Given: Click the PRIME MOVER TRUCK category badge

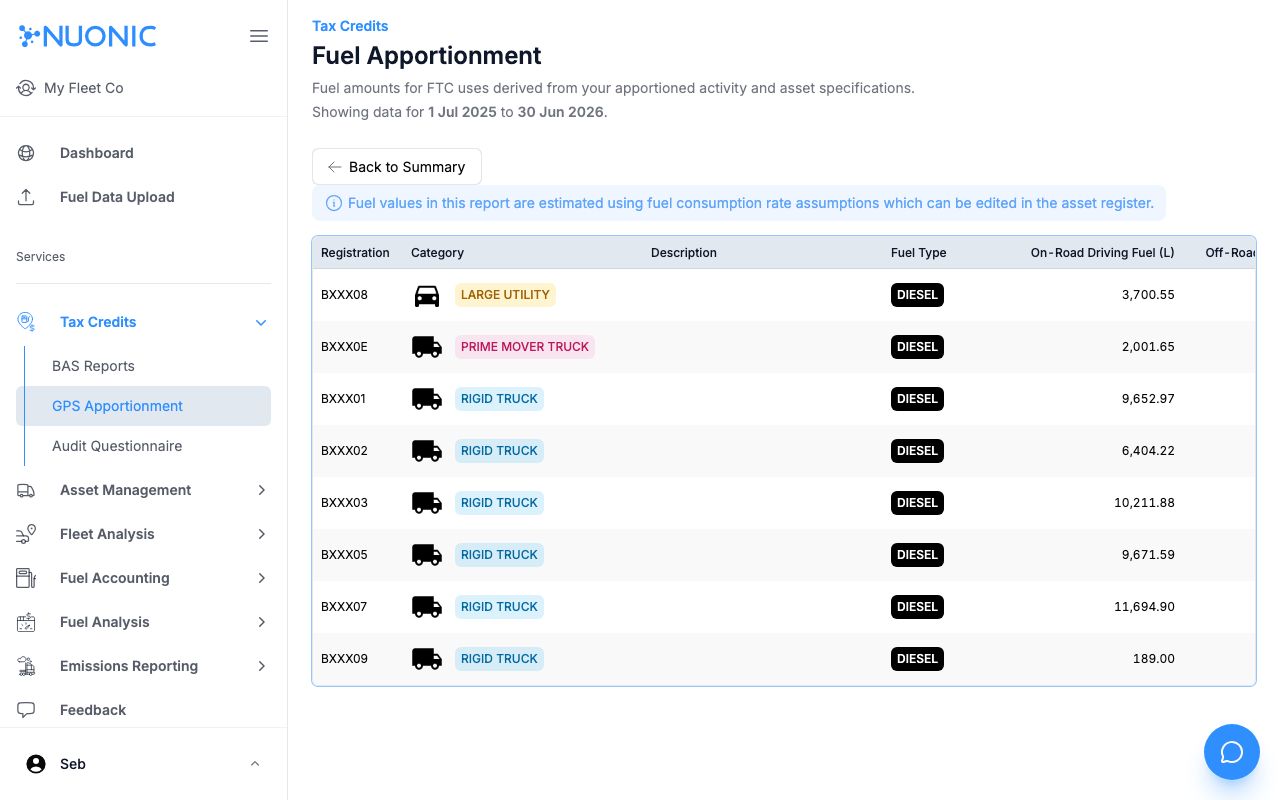Looking at the screenshot, I should tap(525, 347).
